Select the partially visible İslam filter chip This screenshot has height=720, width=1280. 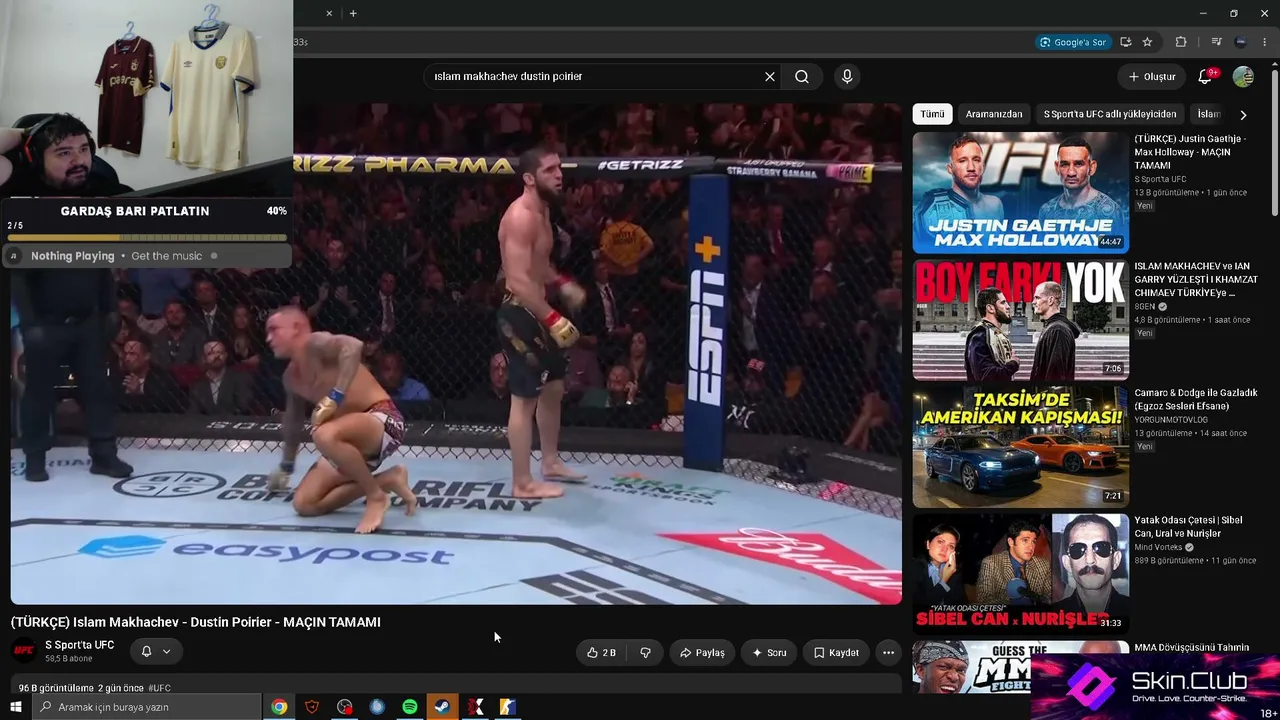(1209, 114)
